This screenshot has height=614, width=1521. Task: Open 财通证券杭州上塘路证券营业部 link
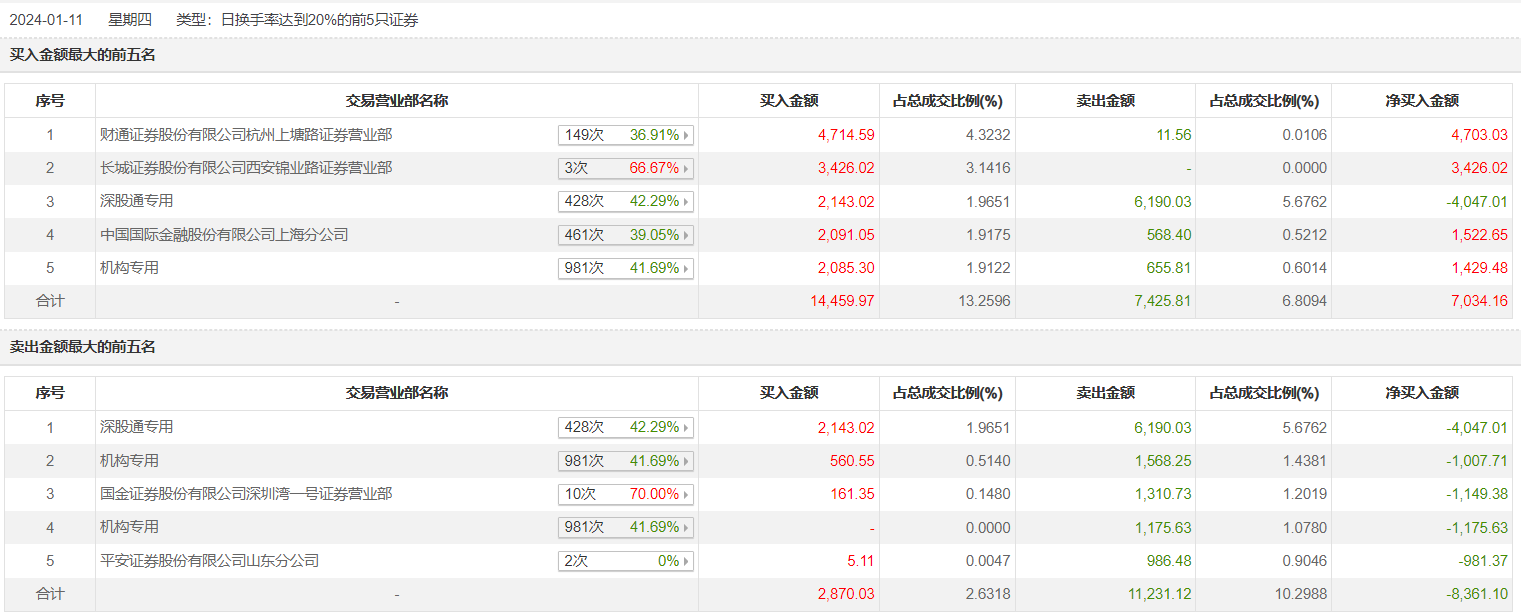(x=246, y=135)
